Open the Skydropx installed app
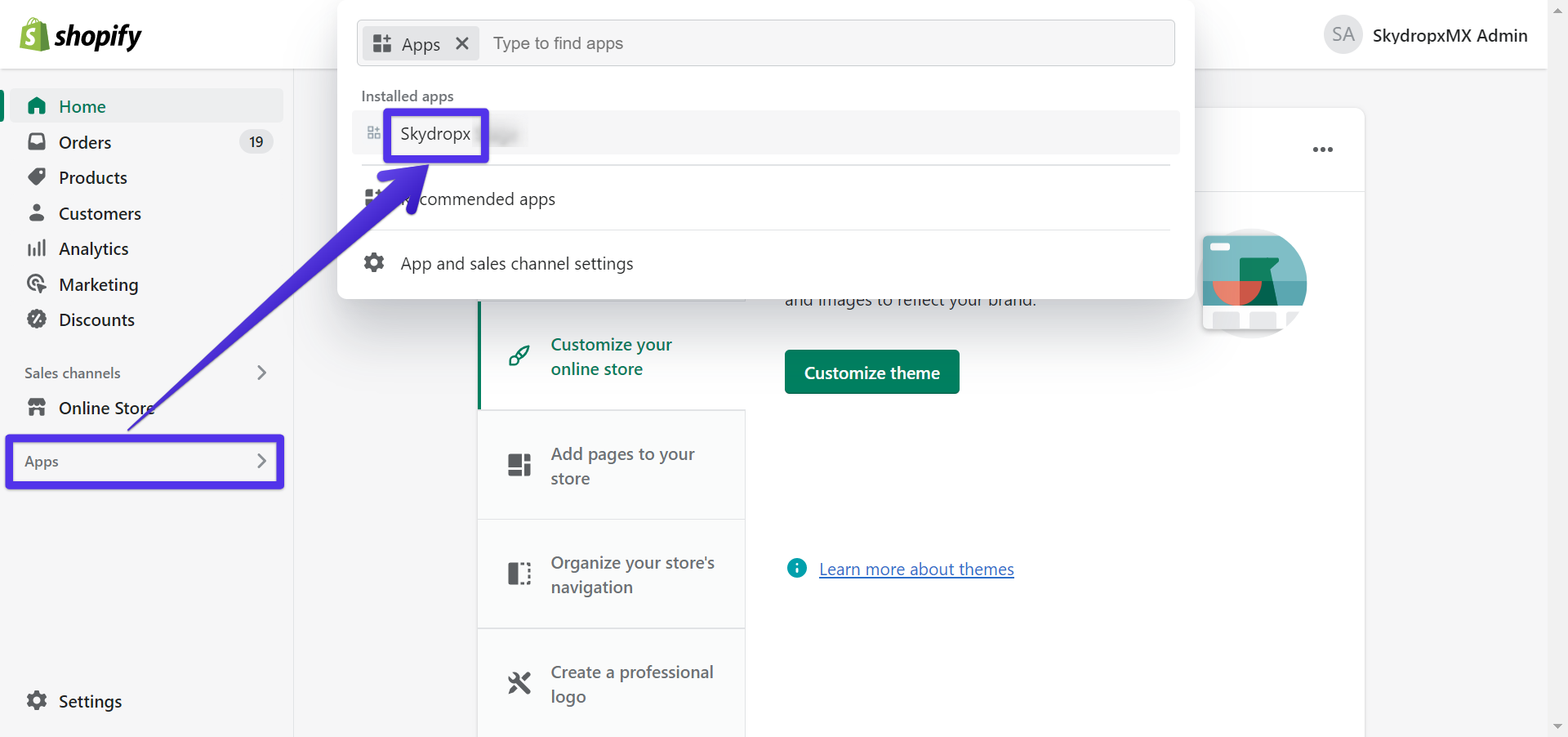Image resolution: width=1568 pixels, height=737 pixels. pos(766,133)
